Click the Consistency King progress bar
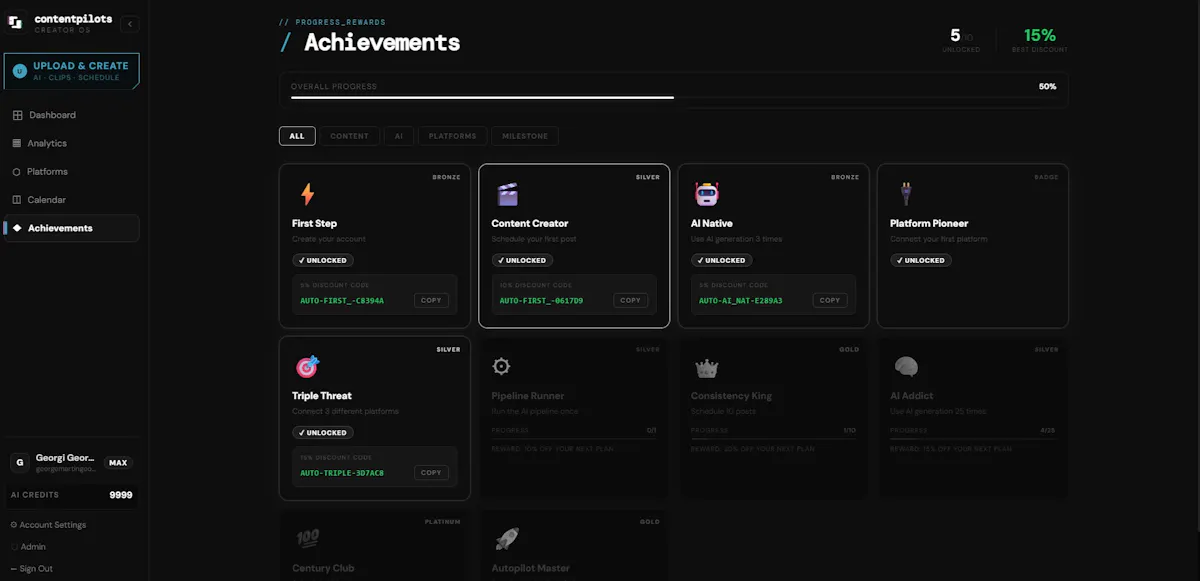 click(773, 438)
